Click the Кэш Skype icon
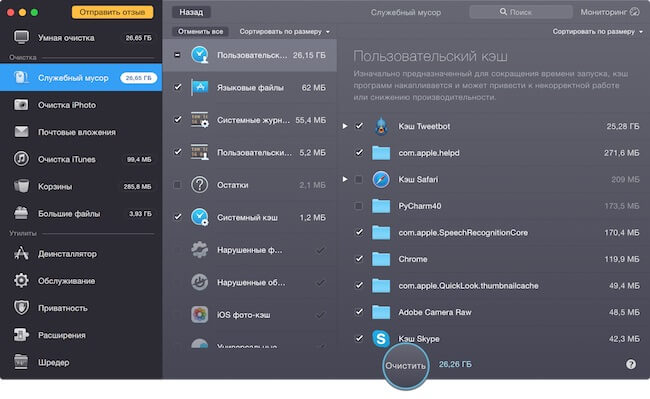 381,339
